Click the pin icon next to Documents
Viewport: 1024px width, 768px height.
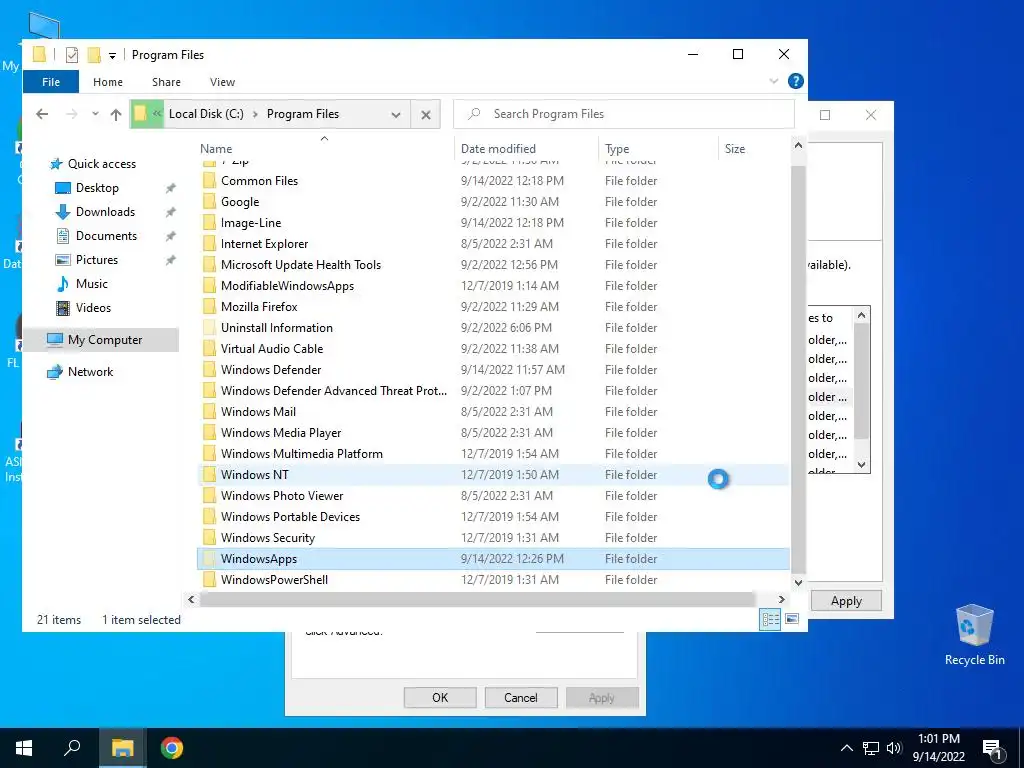tap(170, 236)
